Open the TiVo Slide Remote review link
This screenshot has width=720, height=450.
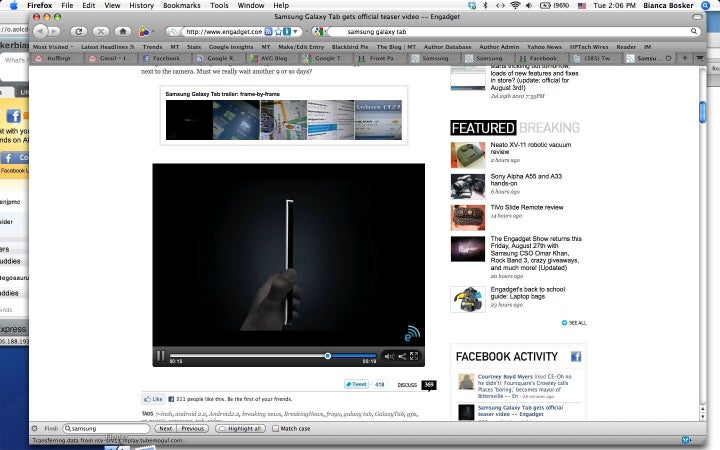[x=527, y=207]
